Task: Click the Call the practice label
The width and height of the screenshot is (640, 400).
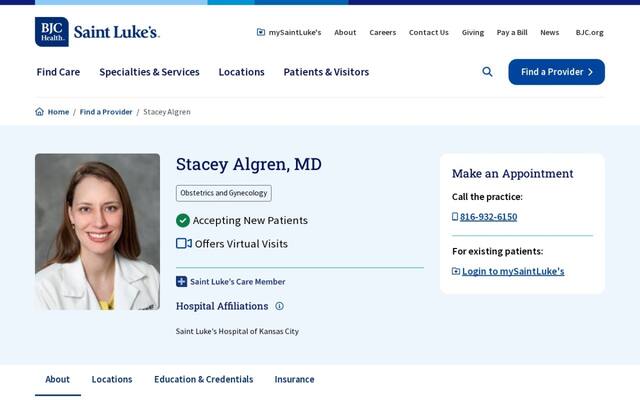Action: [487, 197]
